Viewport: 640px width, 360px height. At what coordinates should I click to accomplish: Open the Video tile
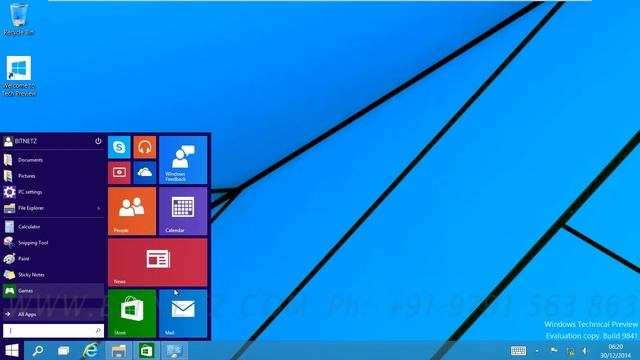click(x=119, y=173)
